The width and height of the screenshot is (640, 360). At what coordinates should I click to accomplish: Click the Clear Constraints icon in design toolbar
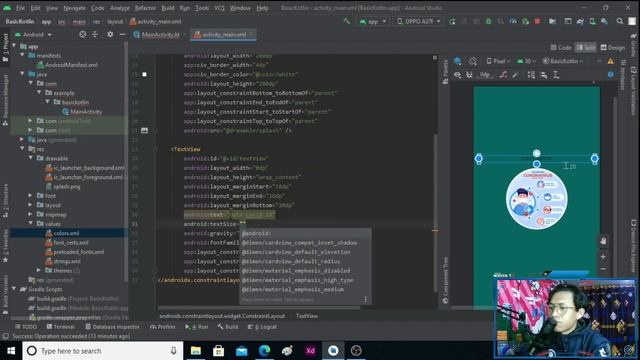pos(503,75)
